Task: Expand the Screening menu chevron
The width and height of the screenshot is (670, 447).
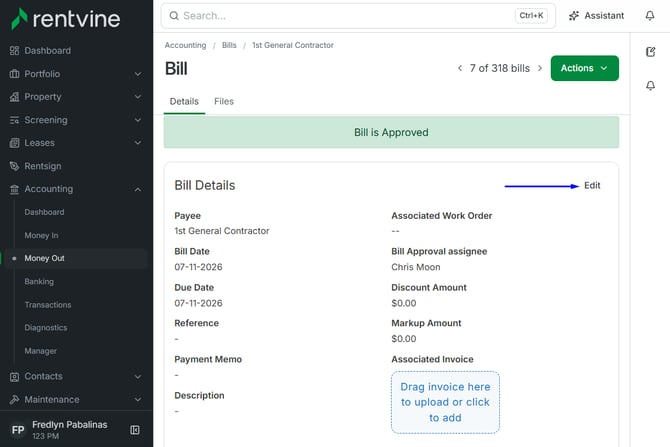Action: coord(138,120)
